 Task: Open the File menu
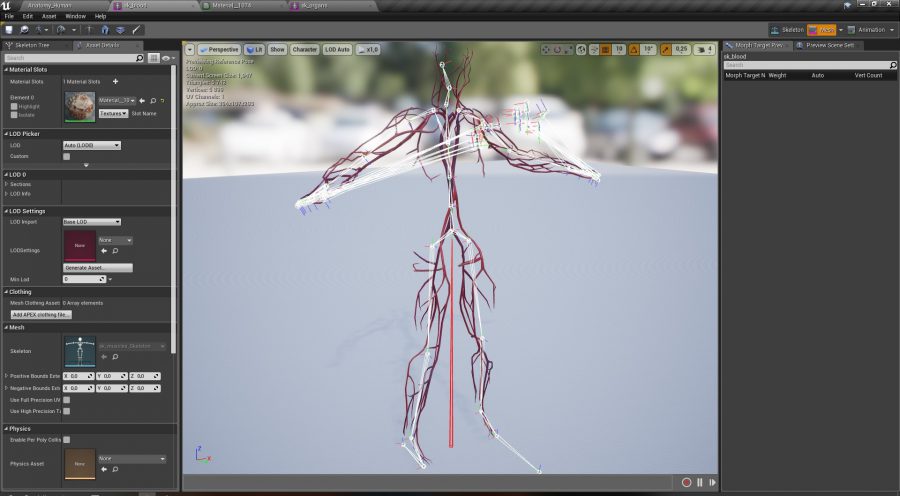(9, 16)
